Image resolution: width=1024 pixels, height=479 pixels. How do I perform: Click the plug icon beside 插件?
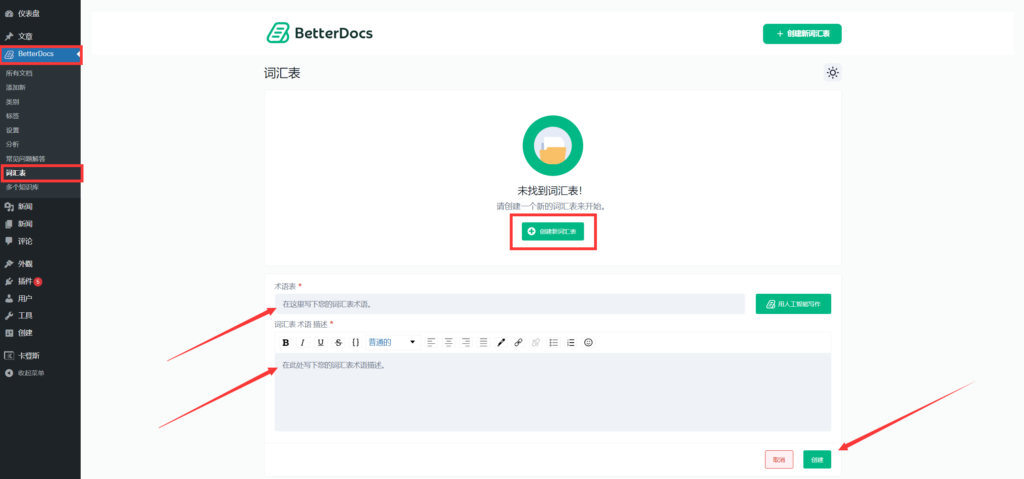pyautogui.click(x=8, y=282)
